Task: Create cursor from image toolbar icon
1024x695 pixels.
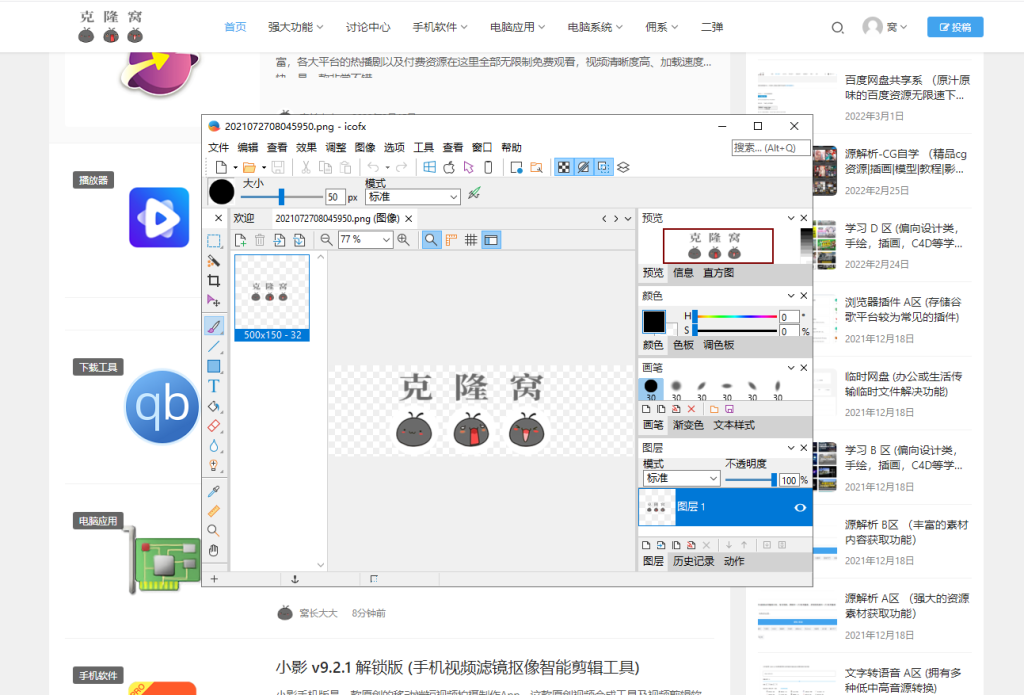Action: tap(468, 168)
